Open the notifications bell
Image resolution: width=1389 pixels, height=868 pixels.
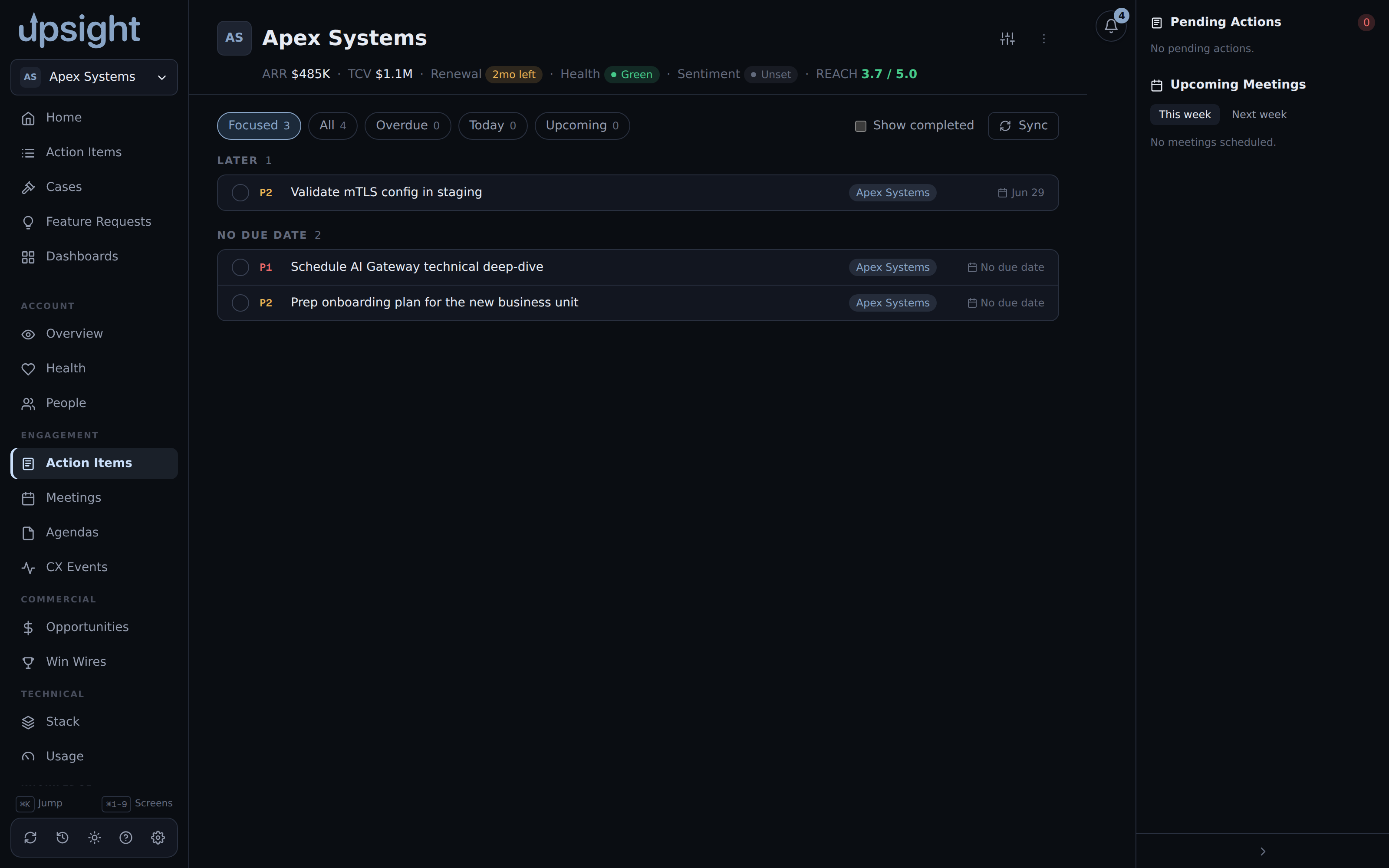[x=1111, y=26]
